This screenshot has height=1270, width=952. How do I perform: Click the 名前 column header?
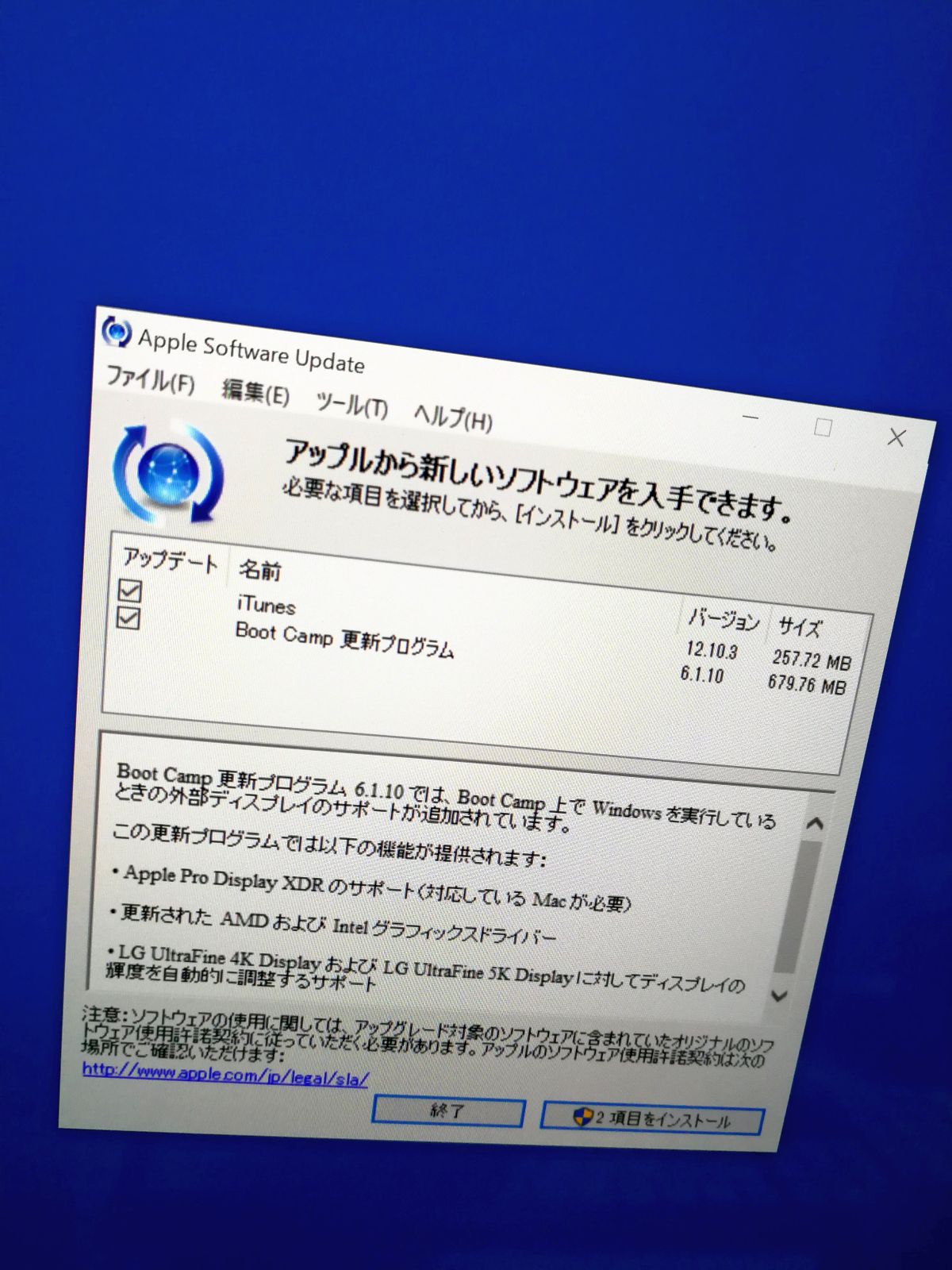click(259, 569)
